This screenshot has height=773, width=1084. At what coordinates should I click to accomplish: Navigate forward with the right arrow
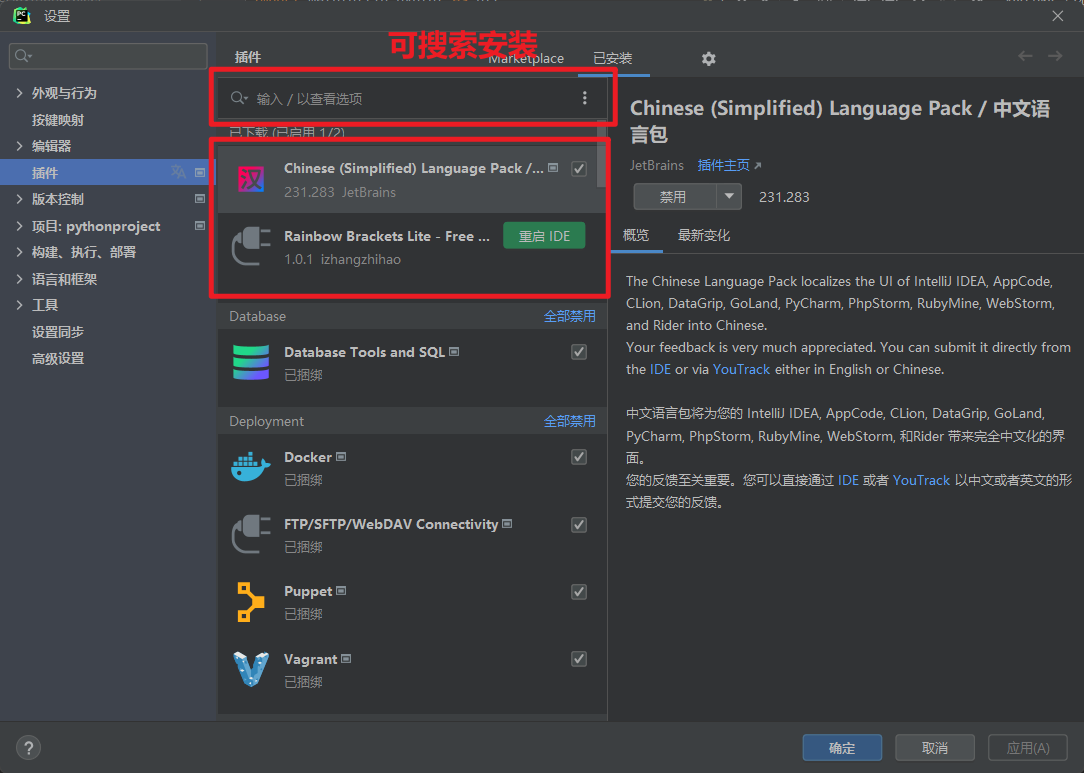coord(1055,56)
